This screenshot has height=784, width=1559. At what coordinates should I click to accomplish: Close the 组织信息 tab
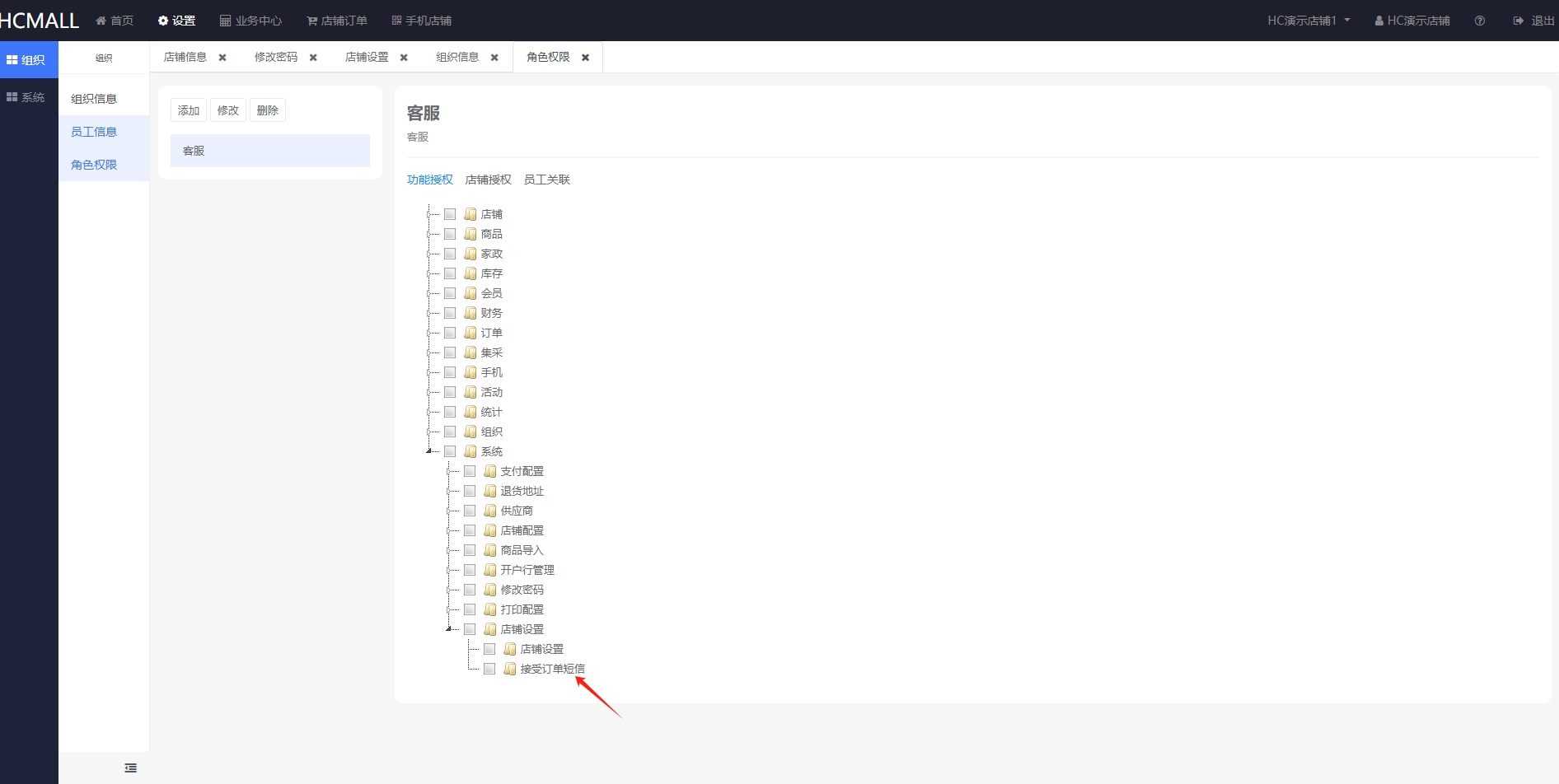tap(494, 58)
